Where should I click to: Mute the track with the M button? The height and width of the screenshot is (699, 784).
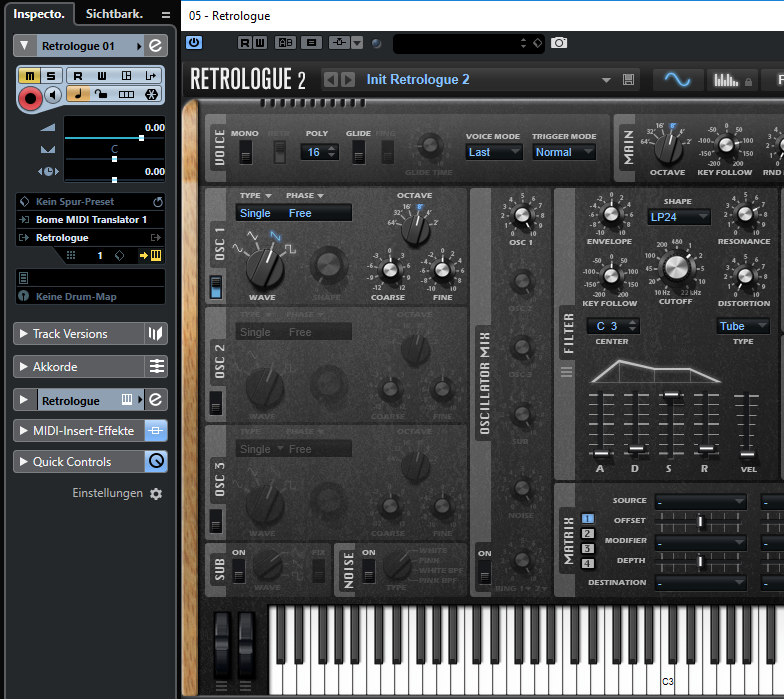coord(30,76)
